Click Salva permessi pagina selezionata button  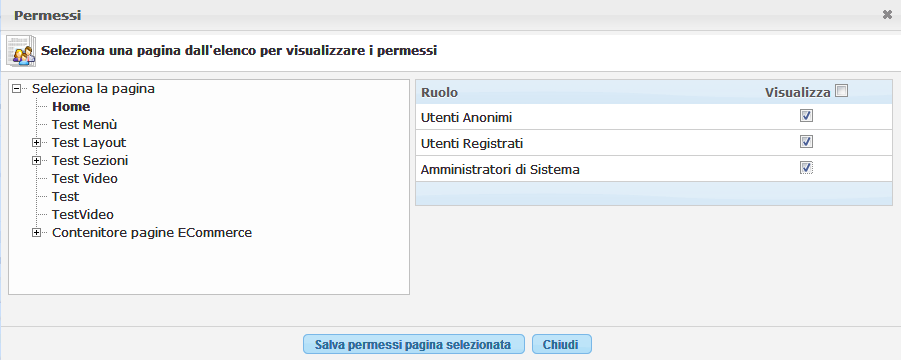[x=413, y=344]
